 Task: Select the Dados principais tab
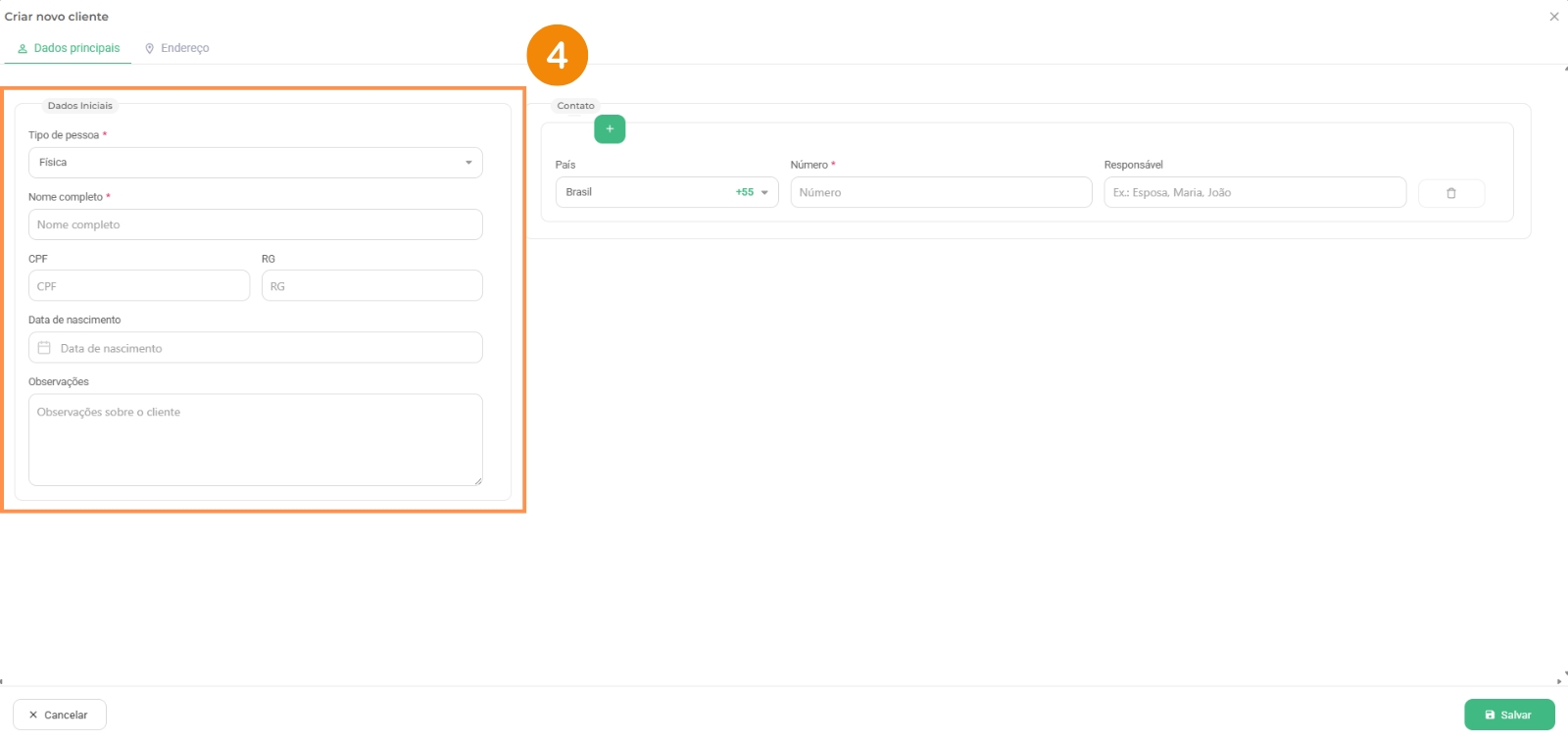[x=69, y=48]
